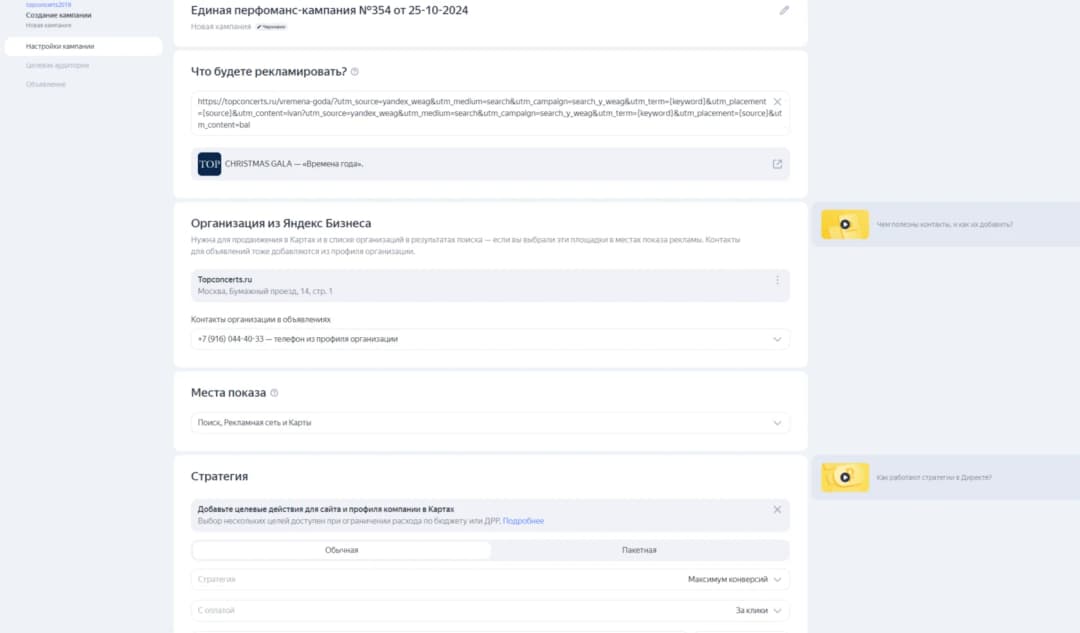This screenshot has height=633, width=1080.
Task: Go to 'Объявление' sidebar step
Action: tap(45, 84)
